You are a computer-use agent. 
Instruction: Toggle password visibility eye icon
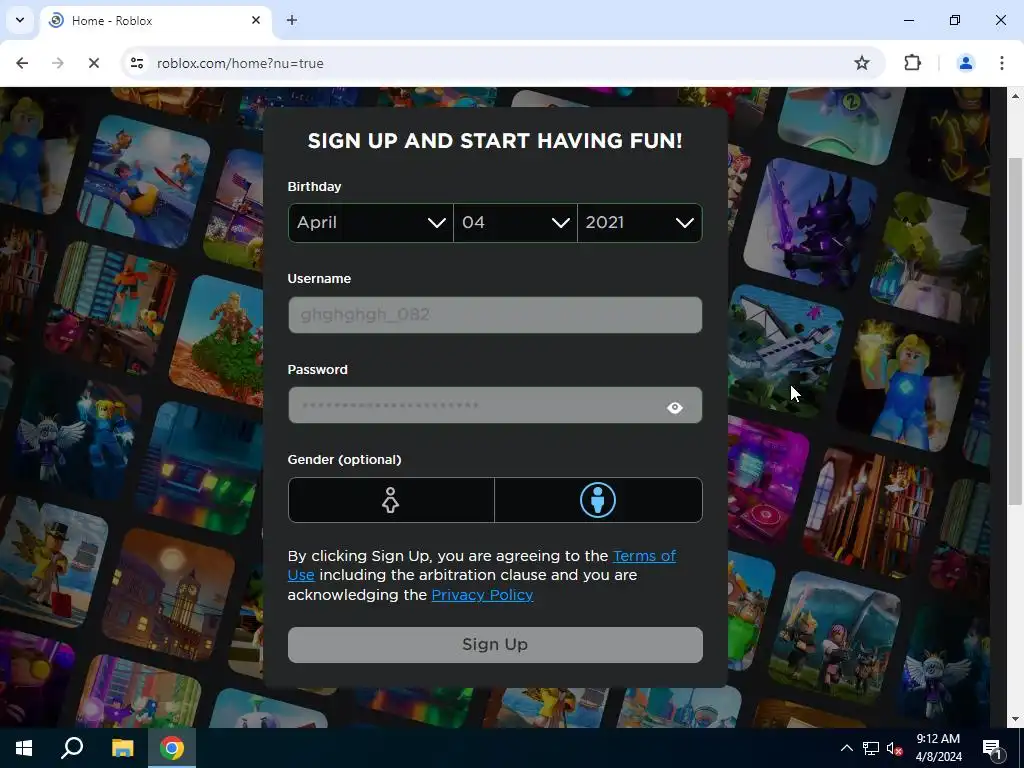click(675, 408)
